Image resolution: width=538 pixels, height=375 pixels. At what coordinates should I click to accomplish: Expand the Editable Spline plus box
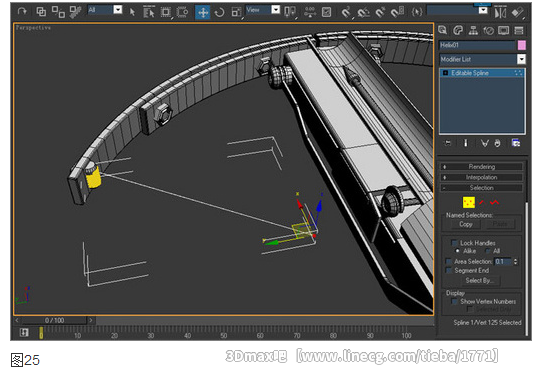445,73
